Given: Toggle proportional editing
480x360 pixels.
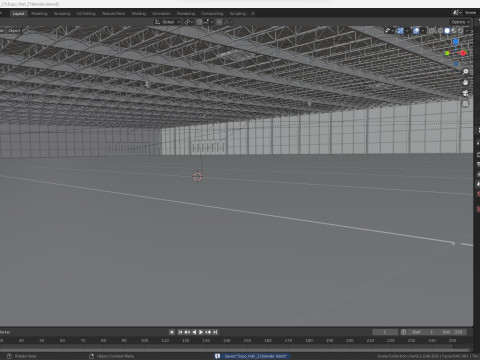Looking at the screenshot, I should (x=219, y=22).
